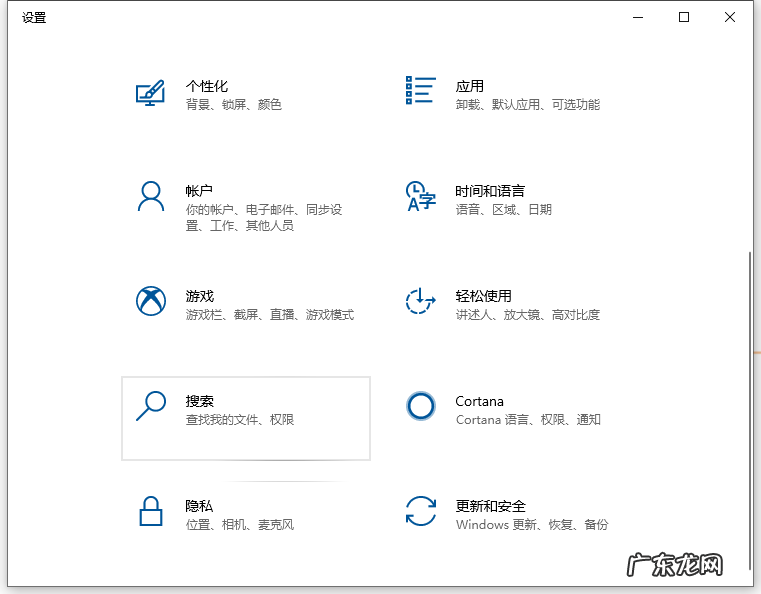761x594 pixels.
Task: Click description 游戏栏、截屏、直播、游戏模式
Action: [x=270, y=315]
